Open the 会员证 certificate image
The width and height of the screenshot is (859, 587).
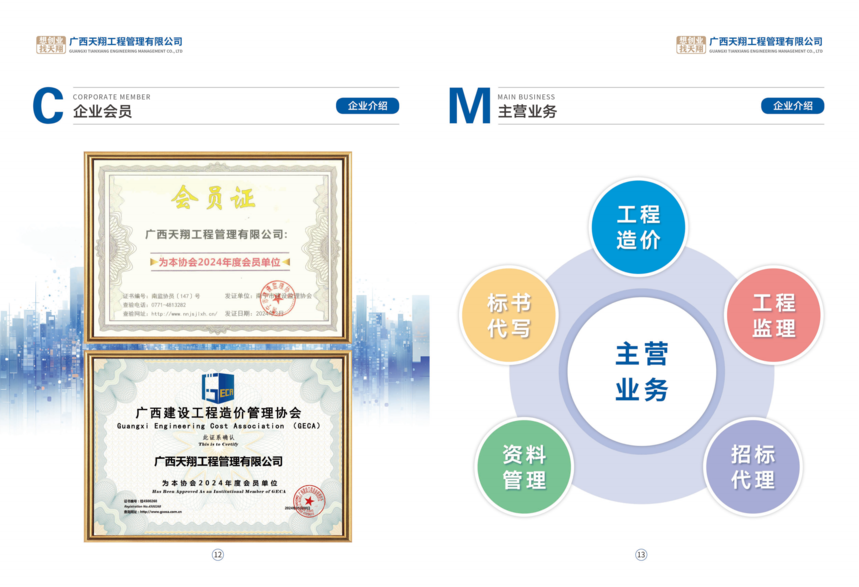pyautogui.click(x=217, y=247)
